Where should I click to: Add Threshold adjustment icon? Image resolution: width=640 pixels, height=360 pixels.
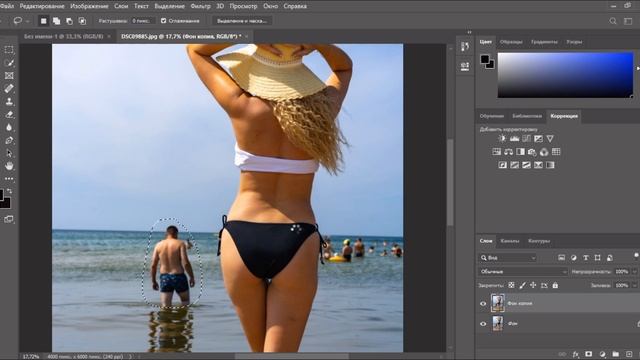click(x=527, y=165)
